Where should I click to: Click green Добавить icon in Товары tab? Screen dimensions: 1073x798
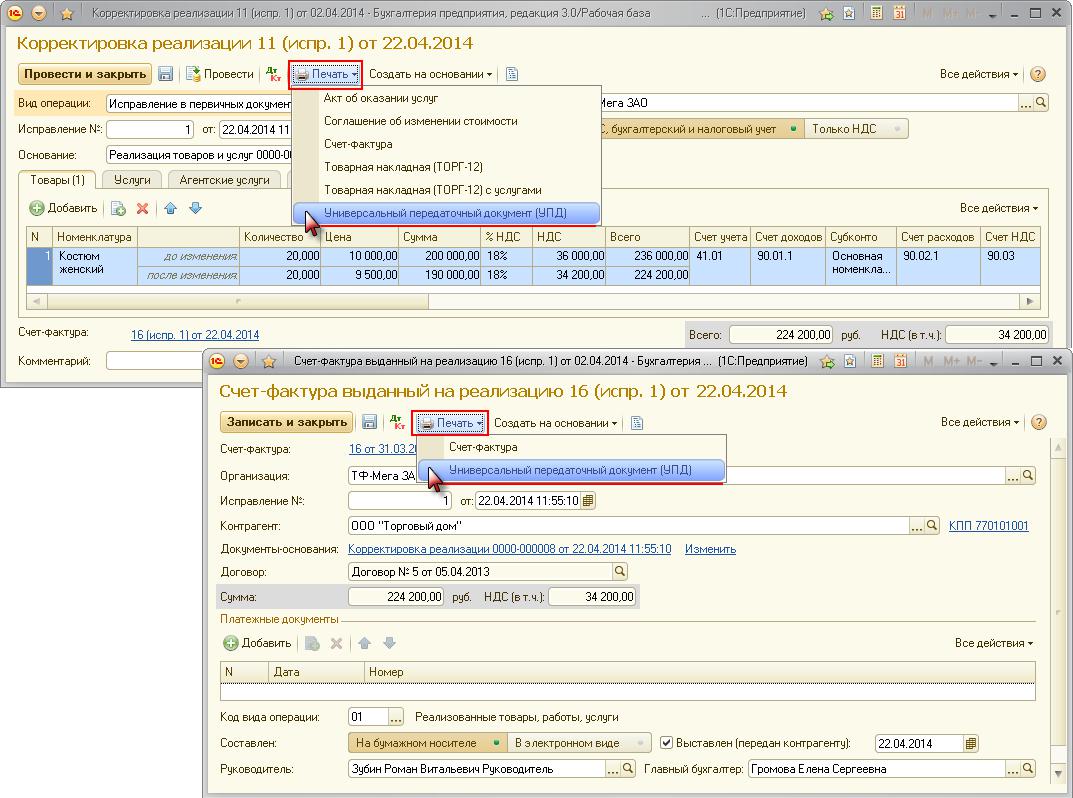click(36, 208)
